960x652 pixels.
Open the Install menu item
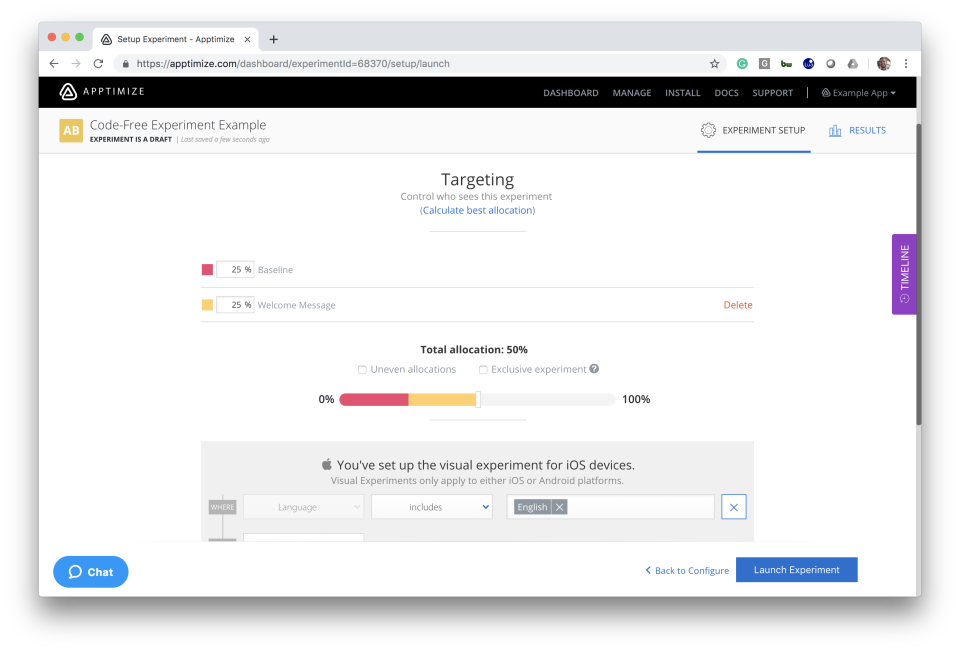coord(683,93)
